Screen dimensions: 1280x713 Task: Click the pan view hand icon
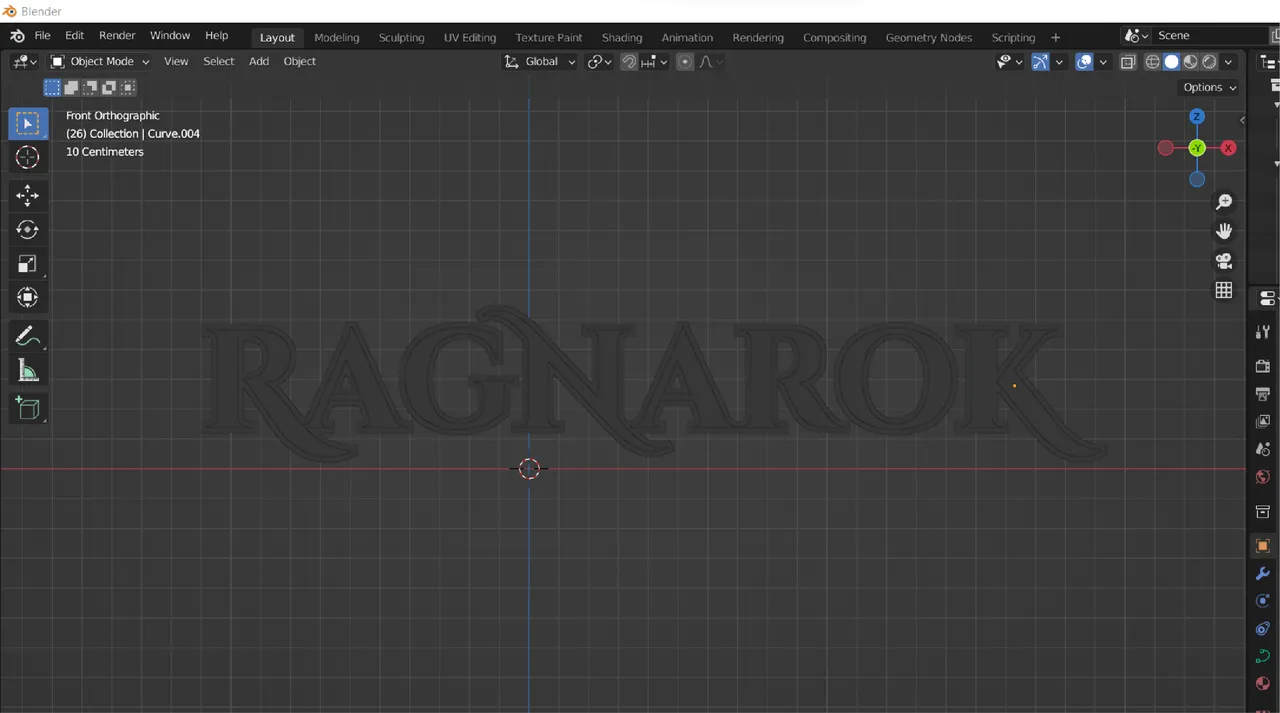(x=1224, y=231)
